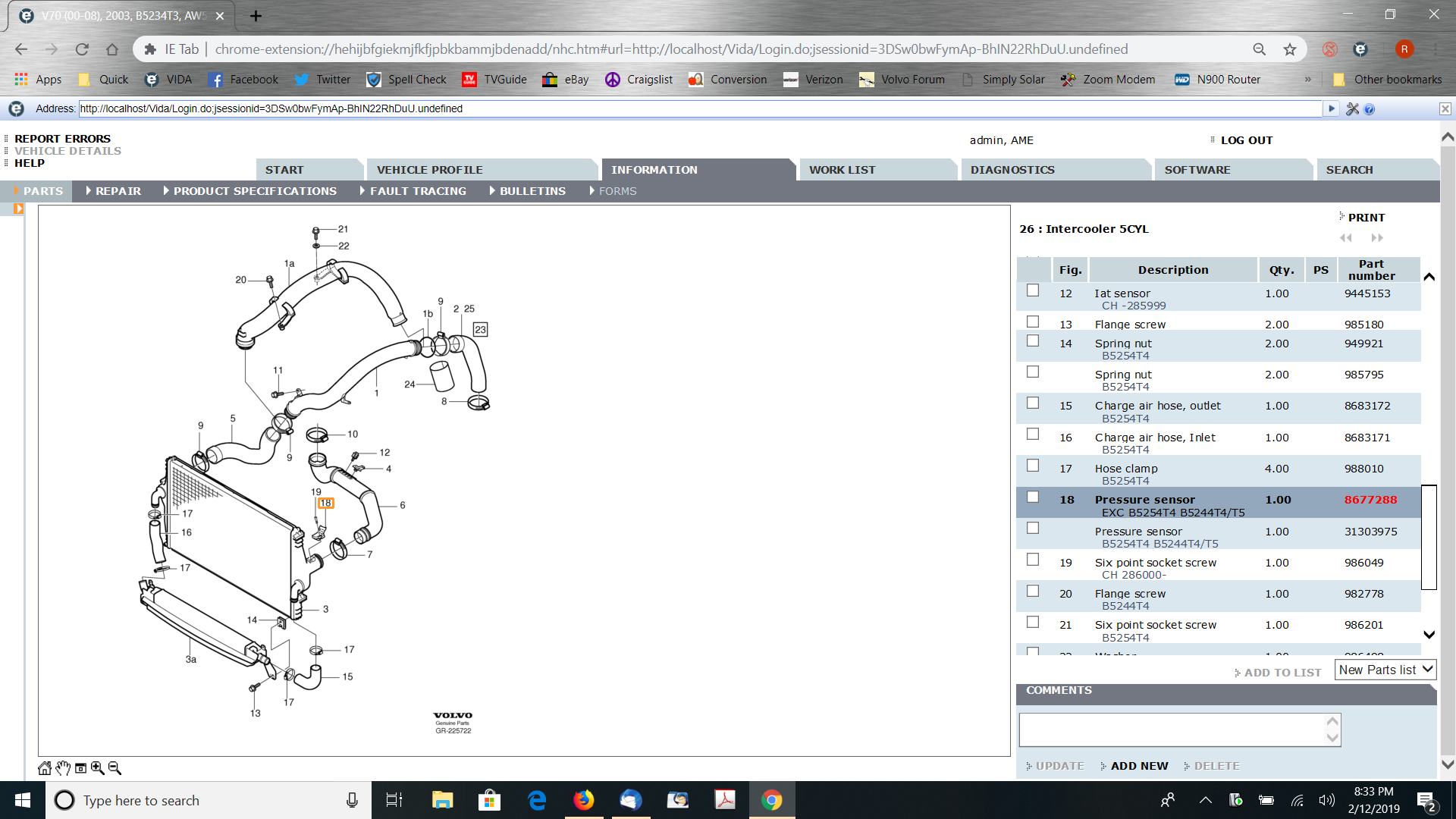
Task: Click the orange expand panel arrow icon
Action: pyautogui.click(x=18, y=209)
